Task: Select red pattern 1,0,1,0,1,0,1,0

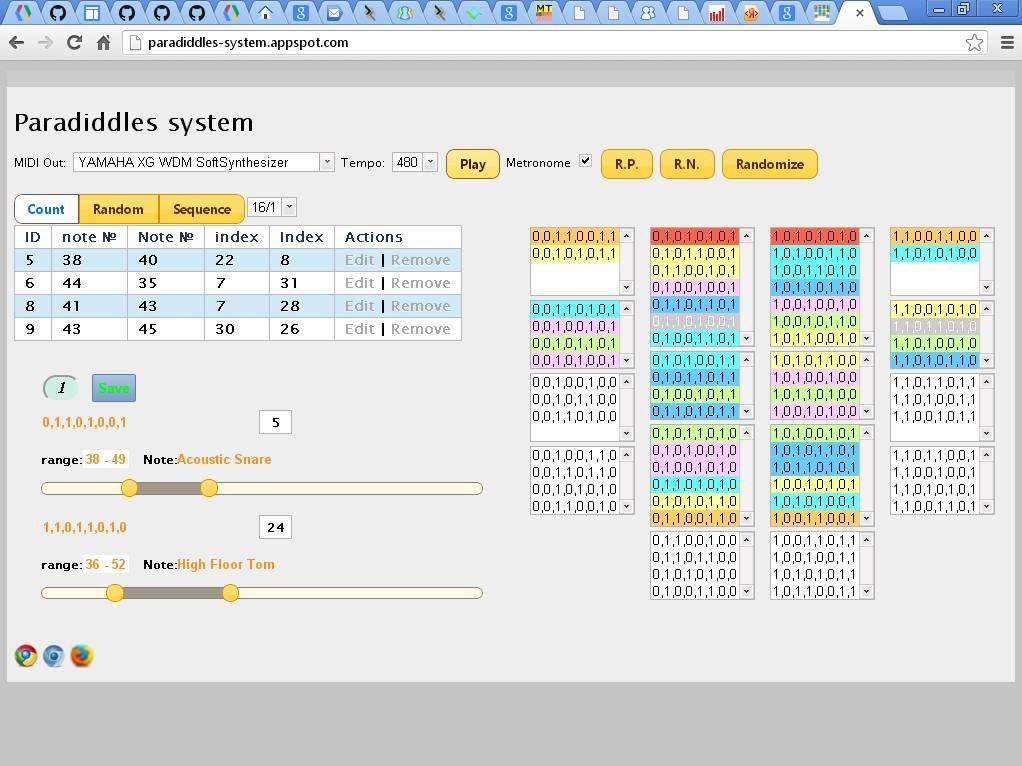Action: tap(815, 236)
